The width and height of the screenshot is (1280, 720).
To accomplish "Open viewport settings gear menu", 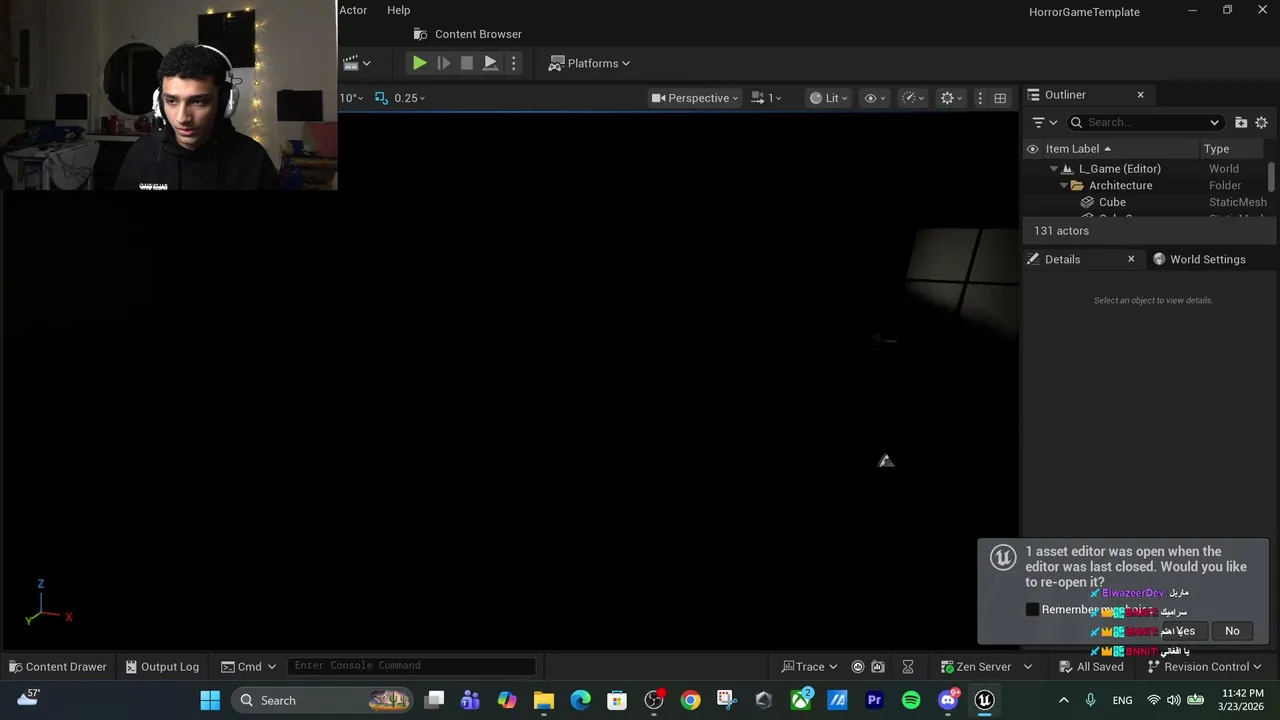I will coord(951,98).
